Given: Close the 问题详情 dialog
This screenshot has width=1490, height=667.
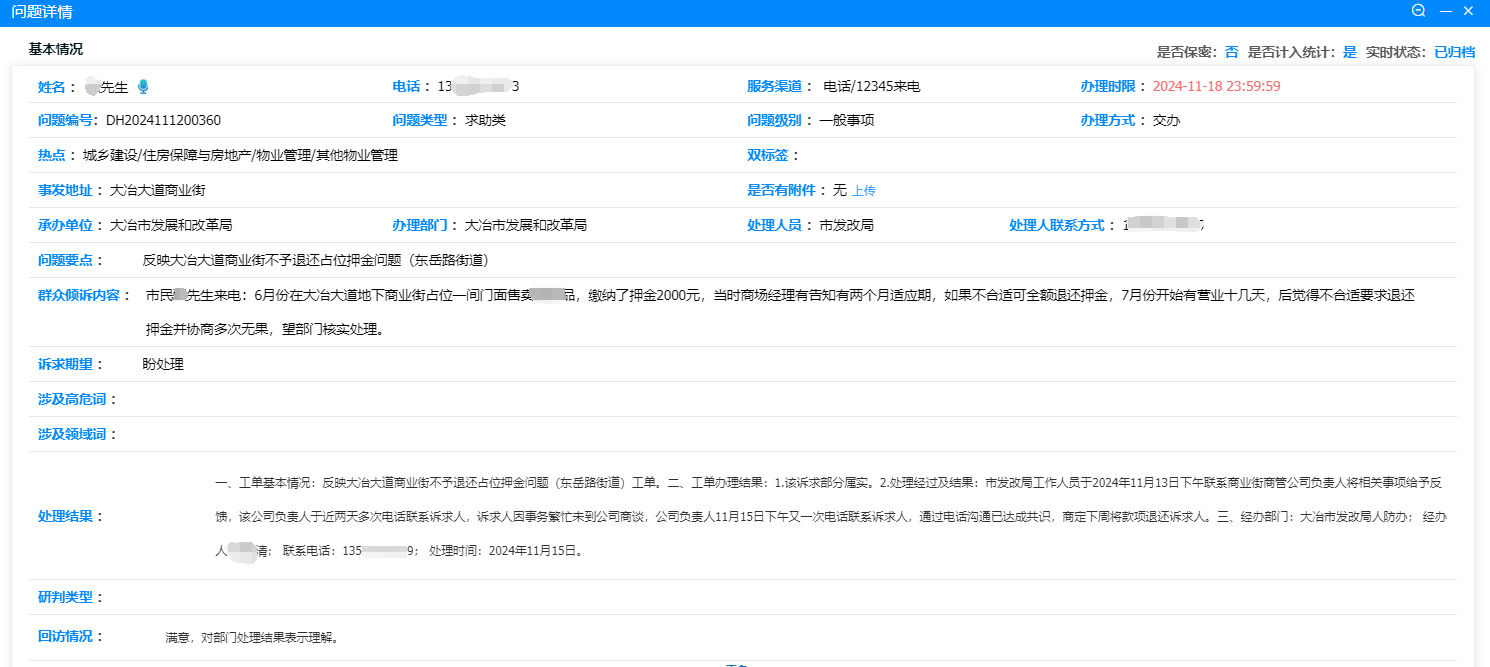Looking at the screenshot, I should [x=1469, y=11].
